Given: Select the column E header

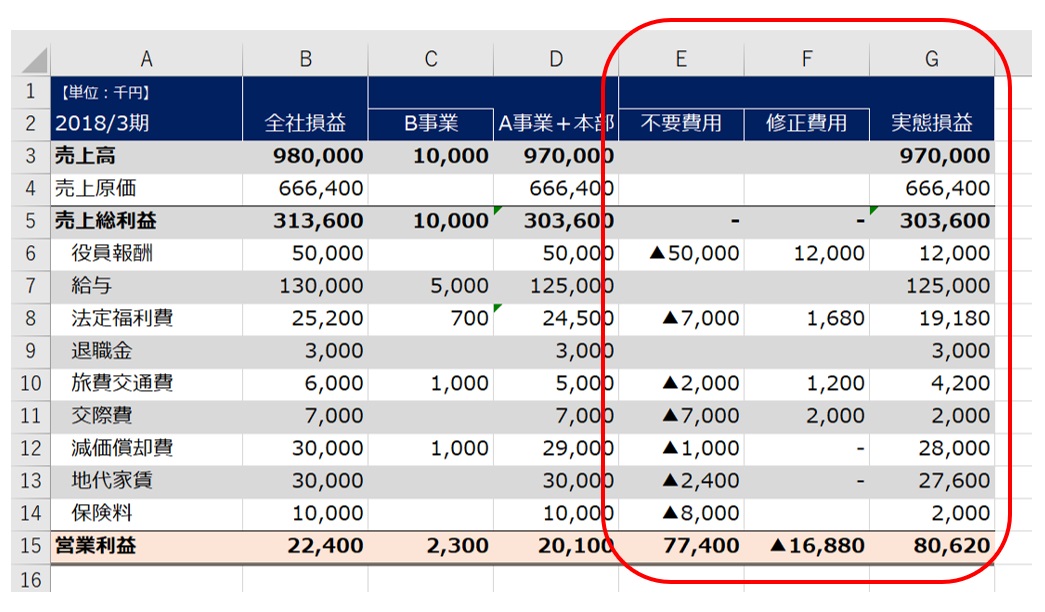Looking at the screenshot, I should 681,60.
